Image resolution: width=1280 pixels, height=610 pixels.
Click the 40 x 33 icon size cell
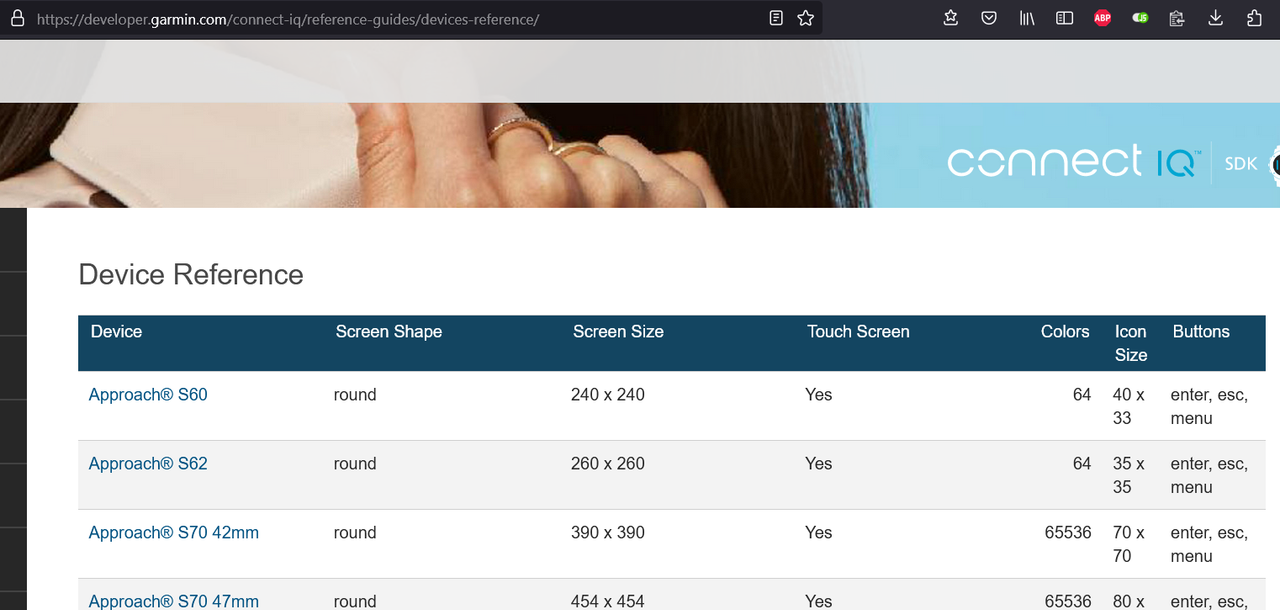coord(1129,407)
